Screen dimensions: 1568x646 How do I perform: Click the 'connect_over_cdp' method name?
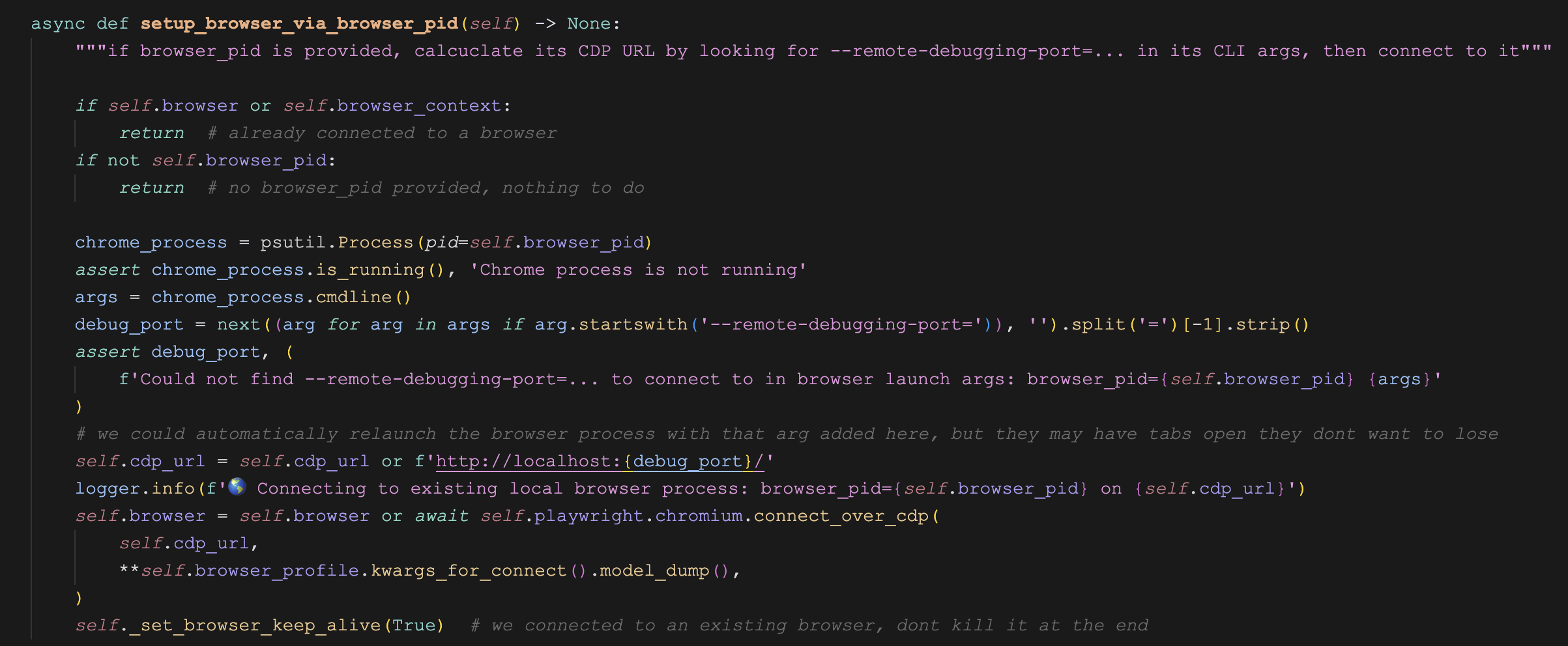pos(841,516)
